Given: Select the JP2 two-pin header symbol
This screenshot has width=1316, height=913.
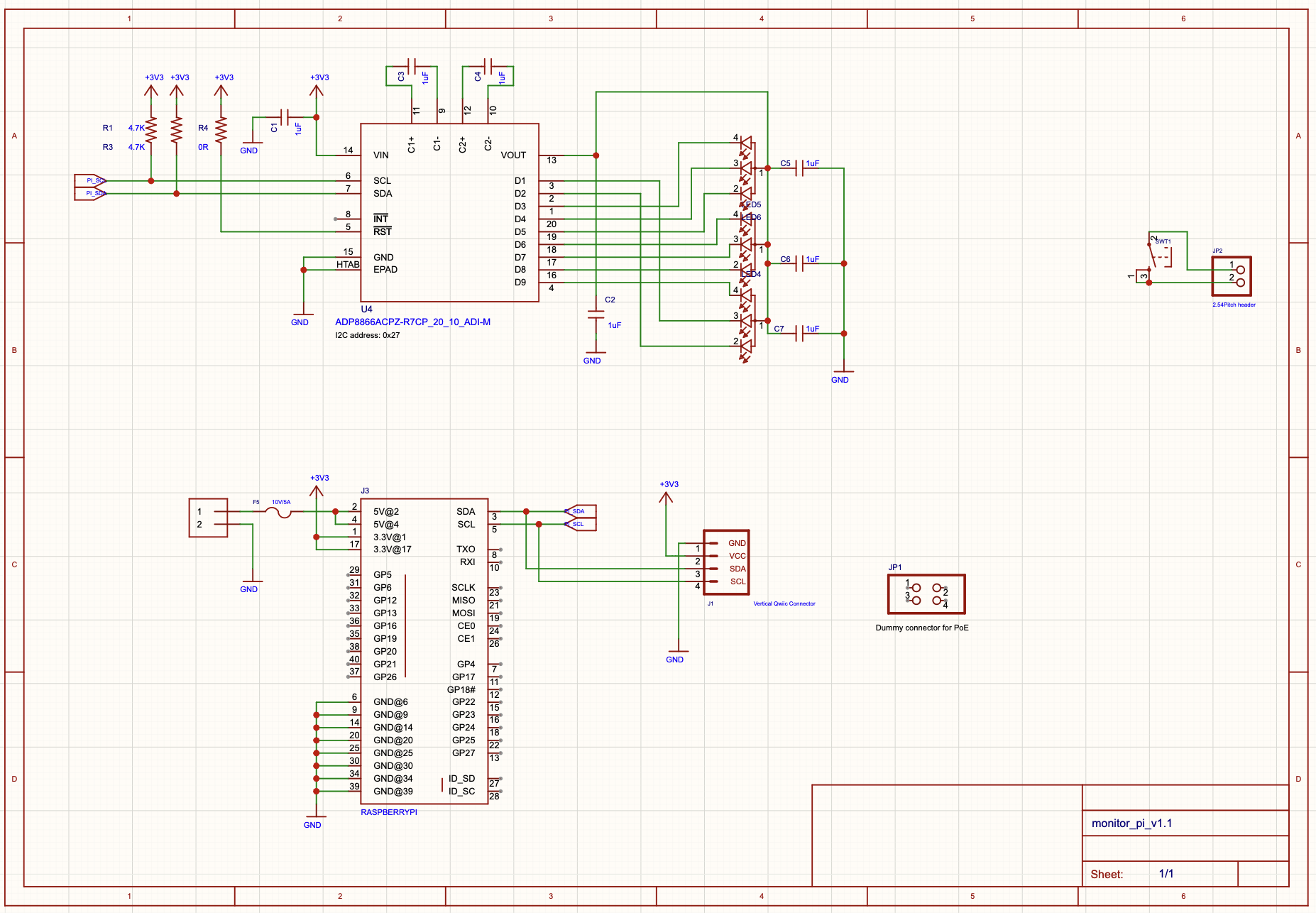Looking at the screenshot, I should pyautogui.click(x=1232, y=276).
